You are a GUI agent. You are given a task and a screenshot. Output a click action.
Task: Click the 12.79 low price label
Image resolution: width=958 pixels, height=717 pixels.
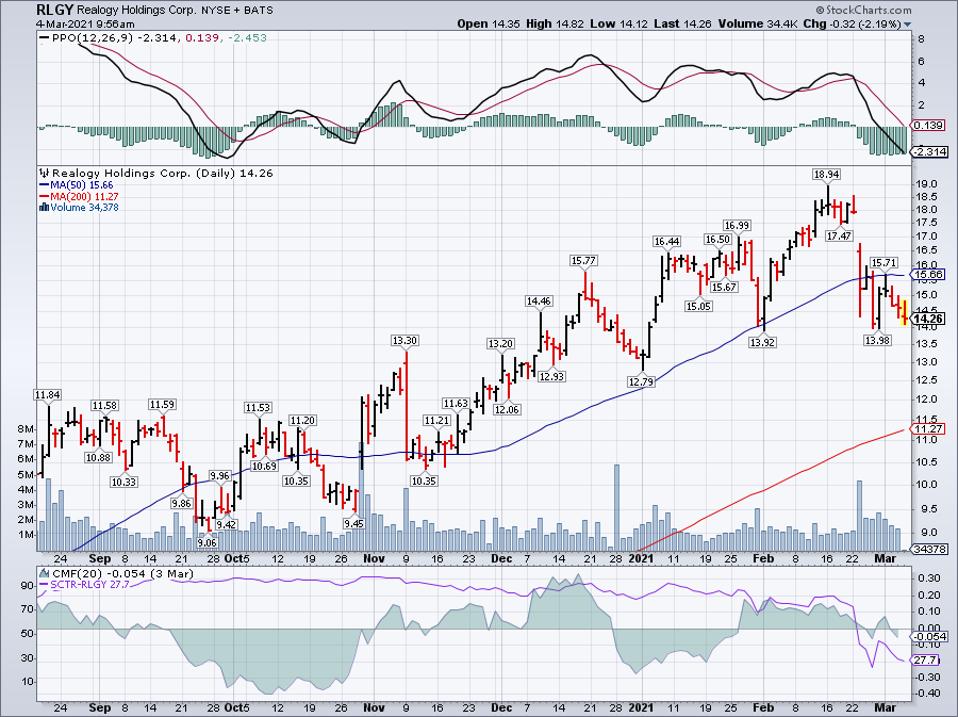tap(641, 382)
